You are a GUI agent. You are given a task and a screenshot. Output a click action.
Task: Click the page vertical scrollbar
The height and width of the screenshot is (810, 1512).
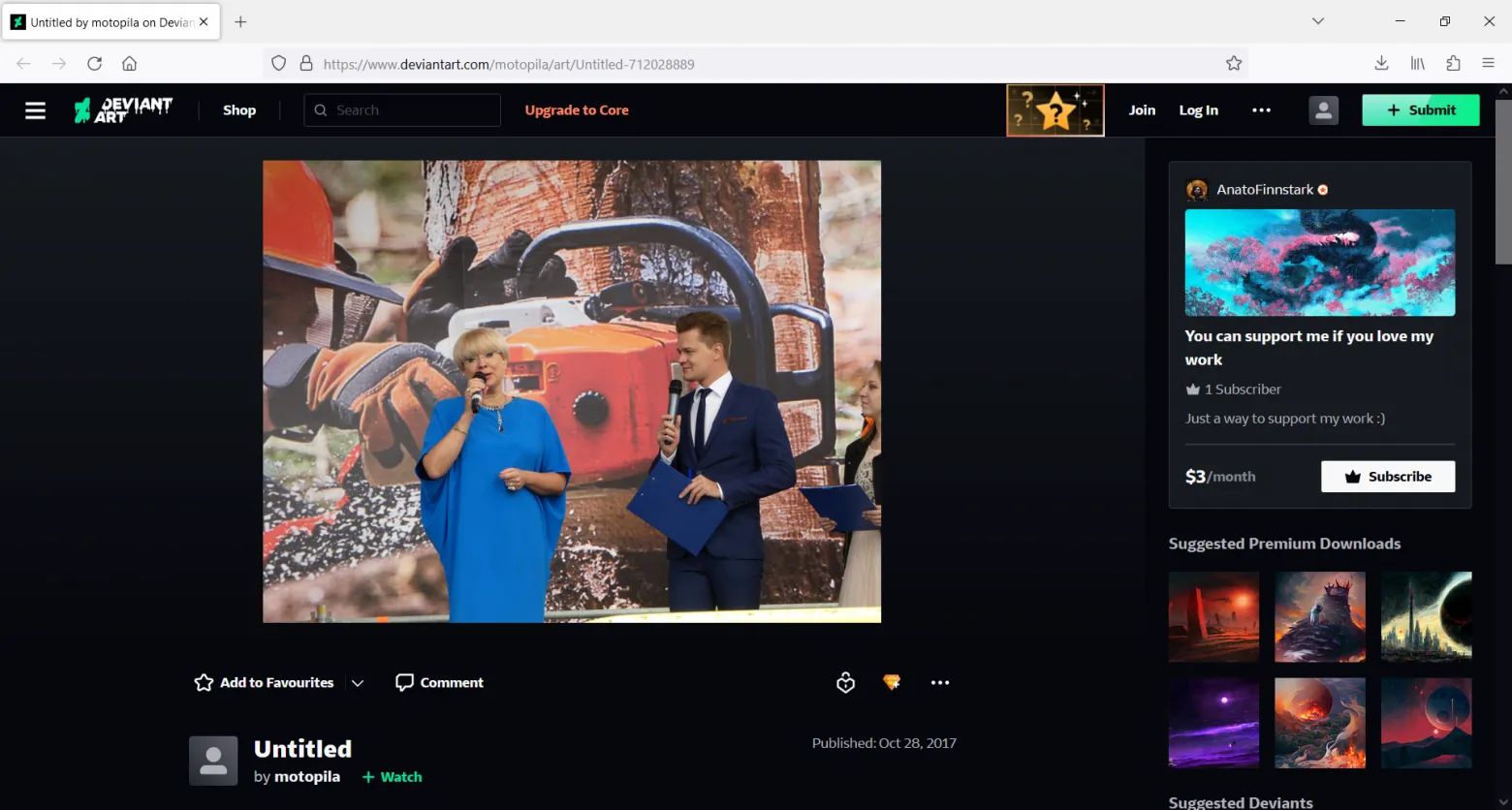pos(1503,181)
